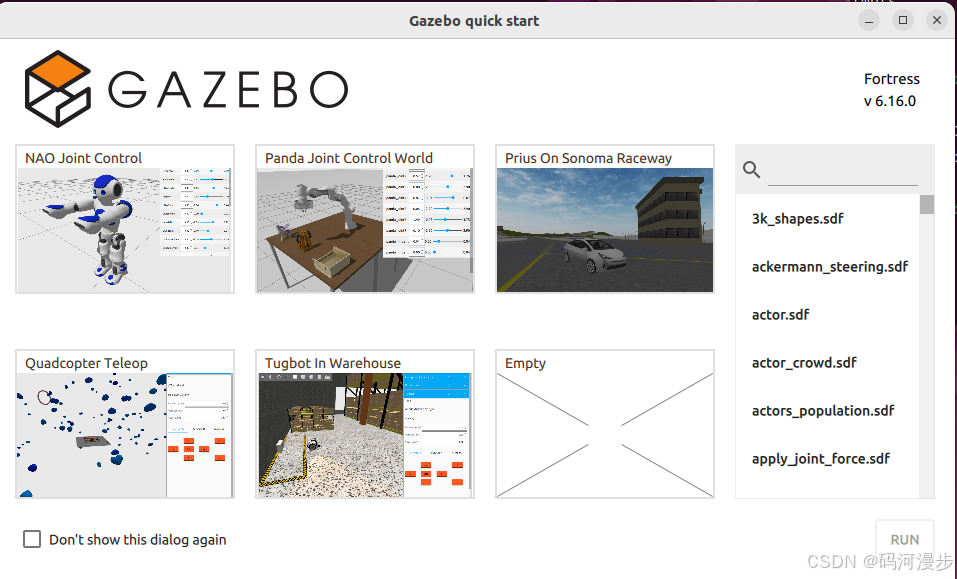Select the Quadcopter Teleop world thumbnail
This screenshot has width=957, height=579.
pyautogui.click(x=125, y=424)
